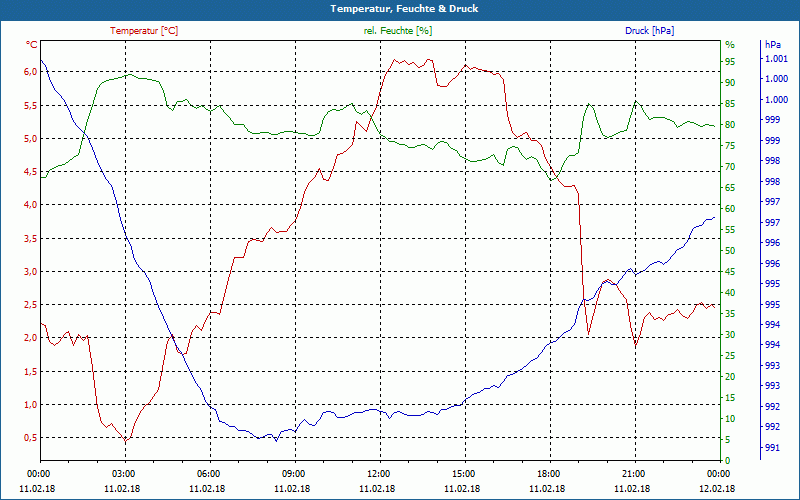Click the 3,0 tick on the temperature axis
Screen dimensions: 800x500
[x=31, y=271]
